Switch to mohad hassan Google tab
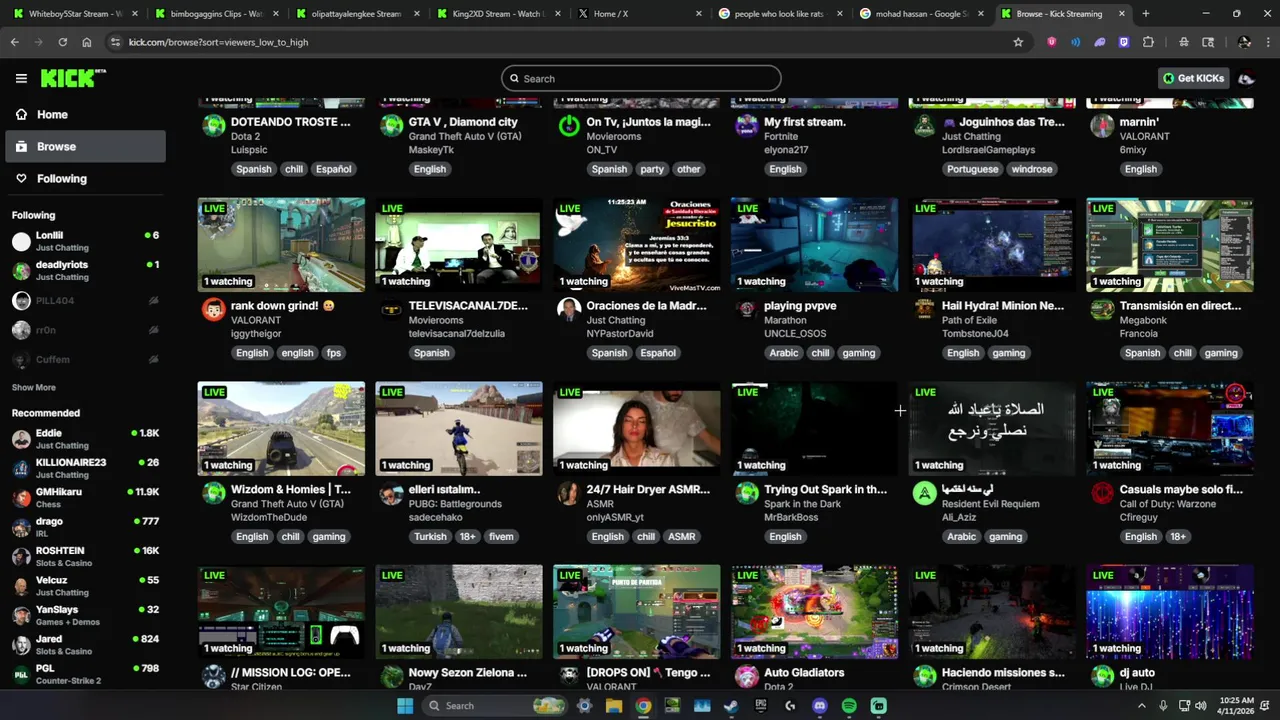This screenshot has height=720, width=1280. coord(922,14)
